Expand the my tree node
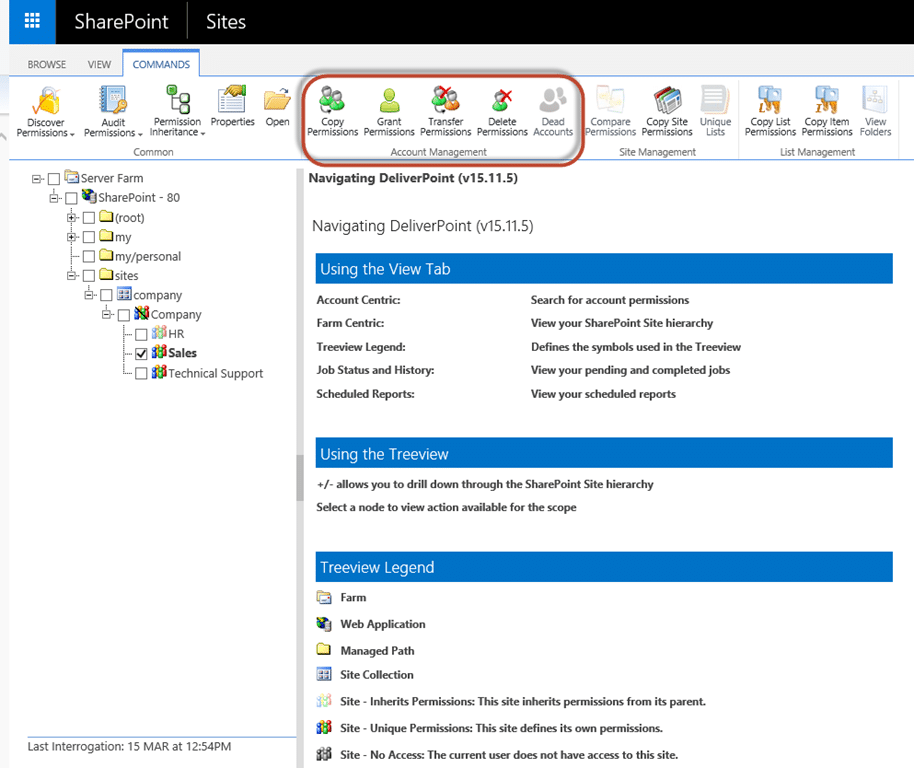Viewport: 914px width, 768px height. [72, 237]
